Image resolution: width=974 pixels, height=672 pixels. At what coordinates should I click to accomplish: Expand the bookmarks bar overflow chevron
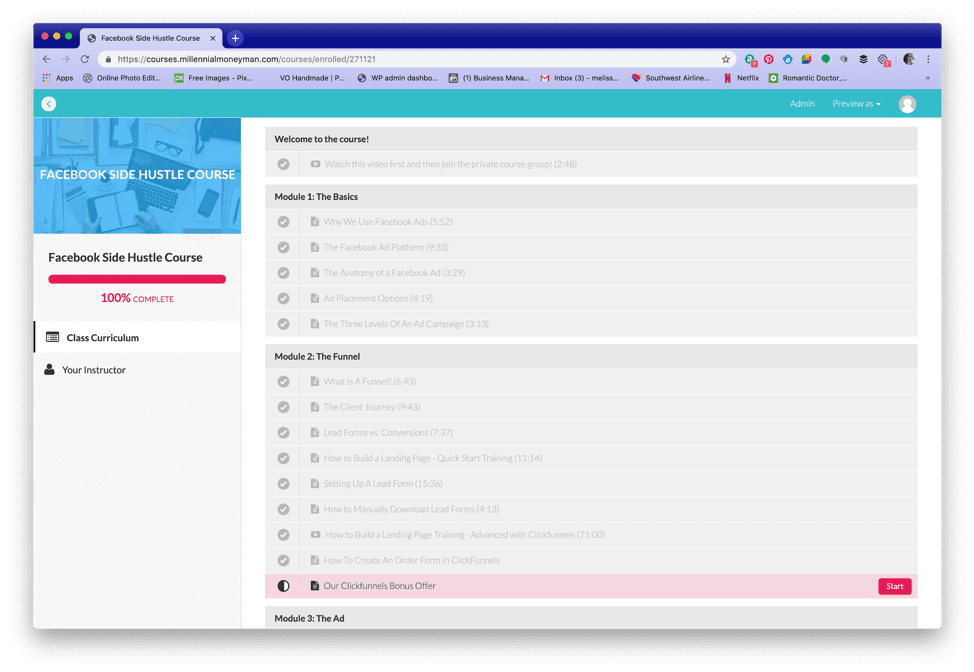click(x=927, y=78)
